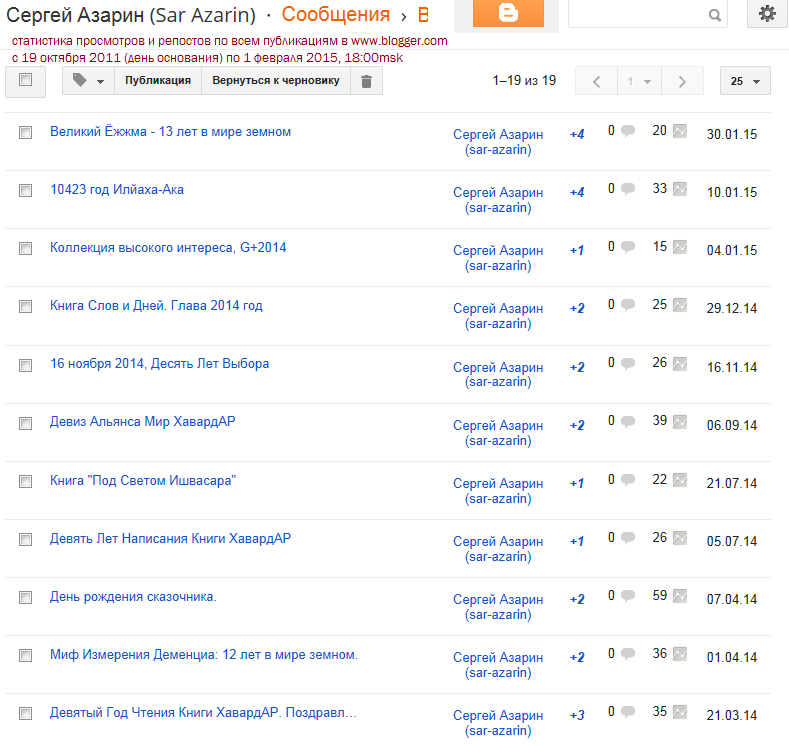The width and height of the screenshot is (789, 746).
Task: Go to the next page arrow
Action: click(x=682, y=81)
